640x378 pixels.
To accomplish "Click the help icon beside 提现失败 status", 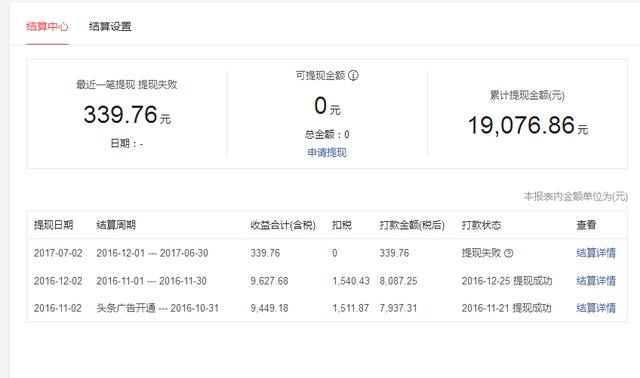I will pyautogui.click(x=509, y=253).
